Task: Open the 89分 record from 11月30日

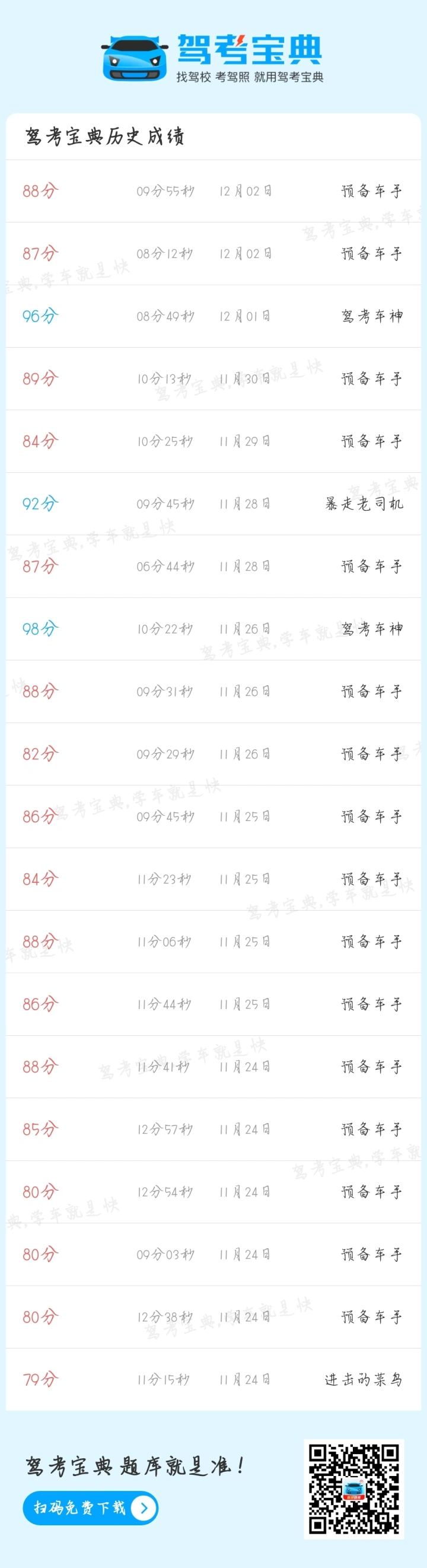Action: click(213, 379)
